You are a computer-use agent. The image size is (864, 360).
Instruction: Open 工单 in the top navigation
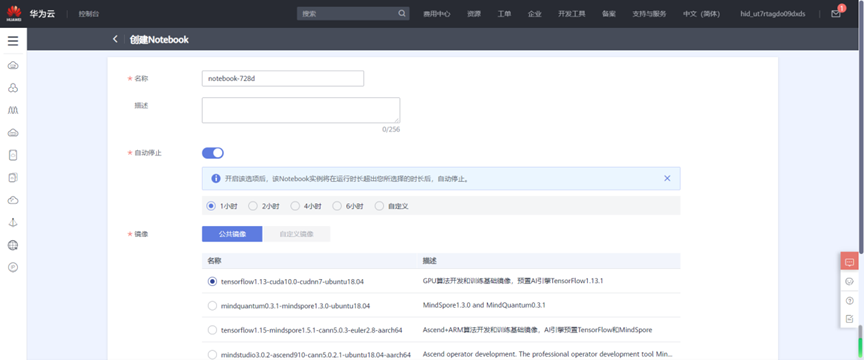click(504, 14)
